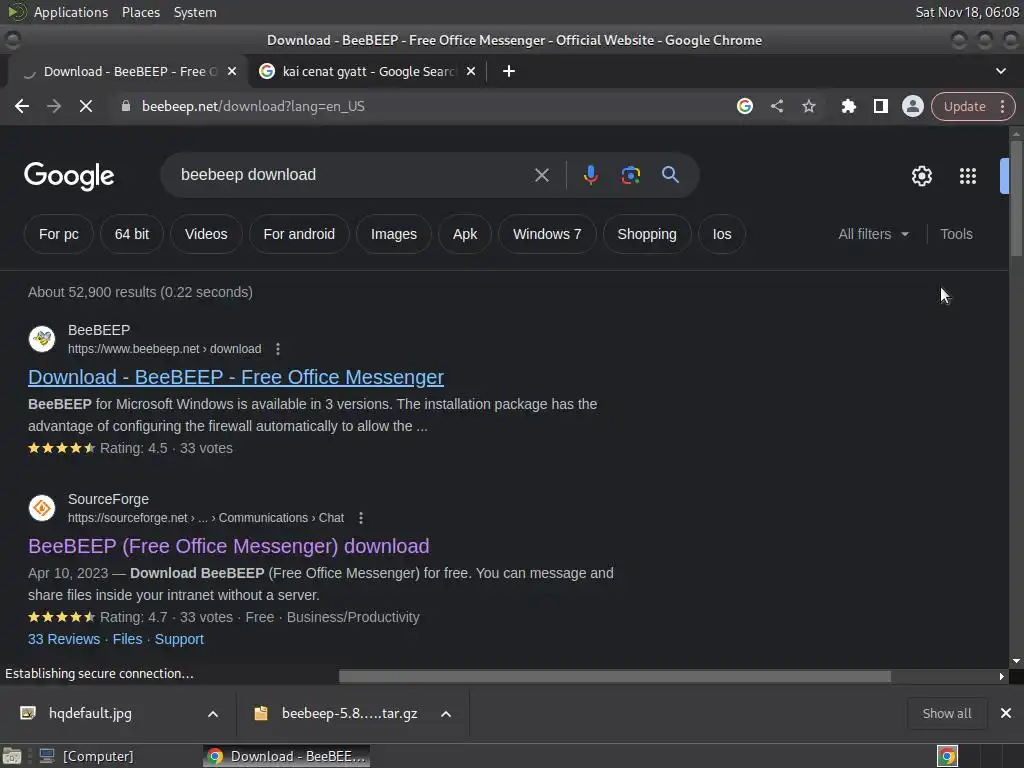The height and width of the screenshot is (768, 1024).
Task: Close the BeeBEEP Download tab
Action: [232, 71]
